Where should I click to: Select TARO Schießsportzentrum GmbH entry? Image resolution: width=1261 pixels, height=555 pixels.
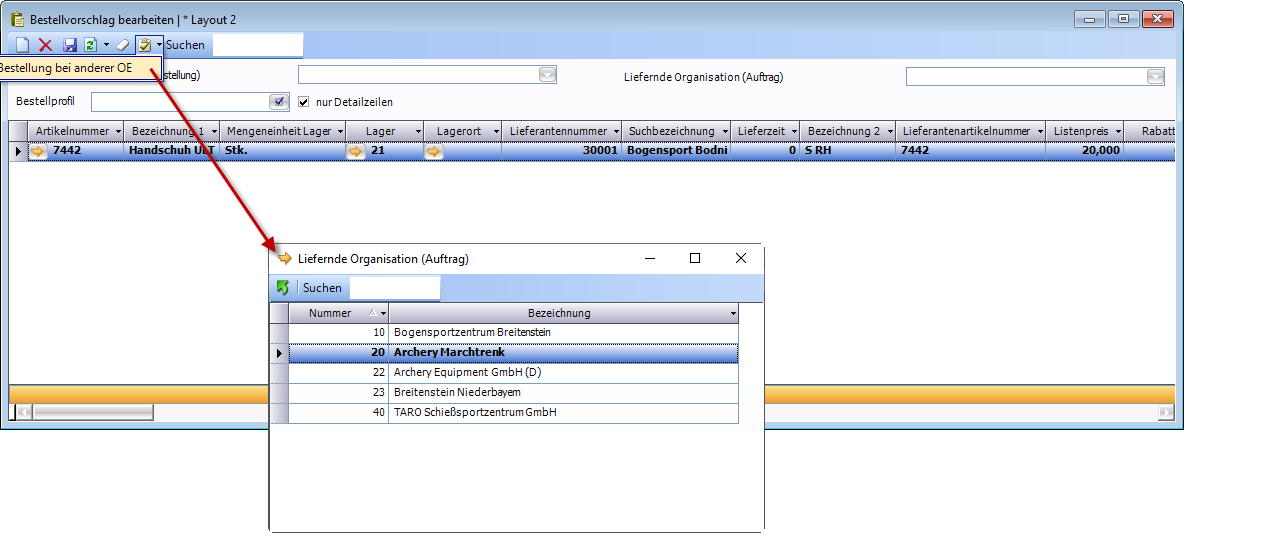(x=475, y=412)
